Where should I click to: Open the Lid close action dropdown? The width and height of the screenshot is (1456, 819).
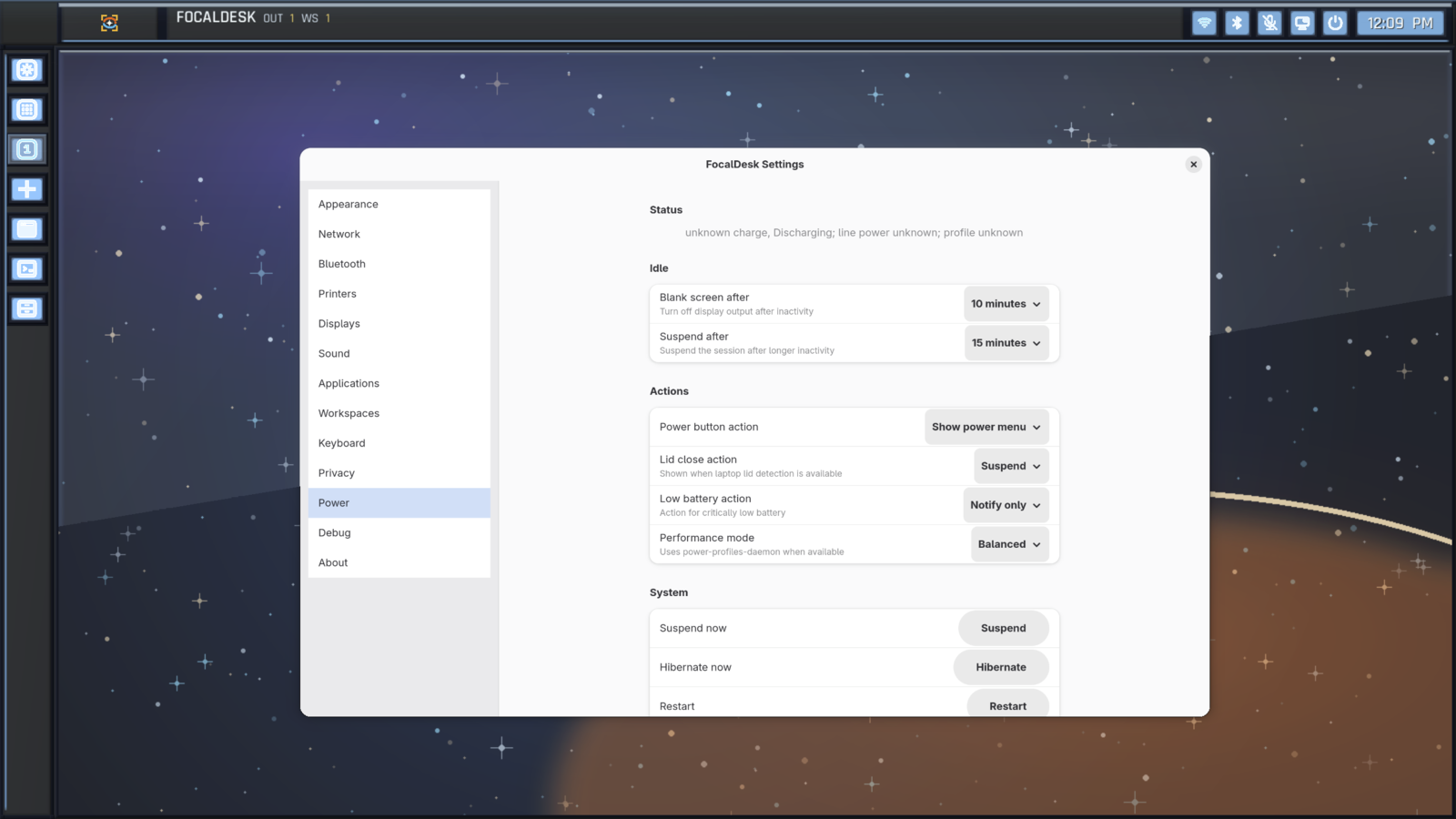[x=1011, y=466]
